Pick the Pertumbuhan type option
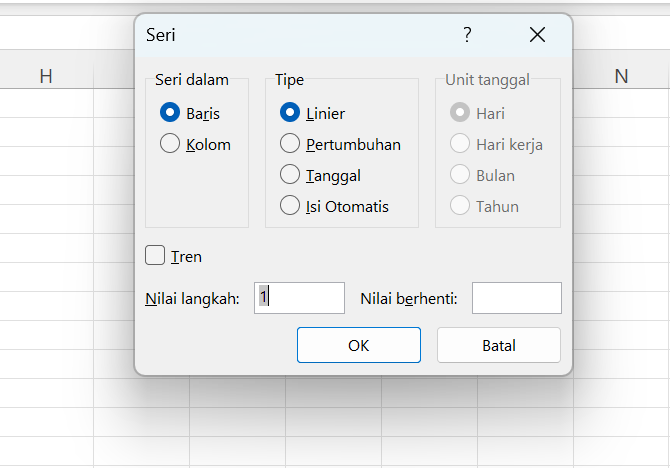Viewport: 670px width, 468px height. tap(290, 144)
